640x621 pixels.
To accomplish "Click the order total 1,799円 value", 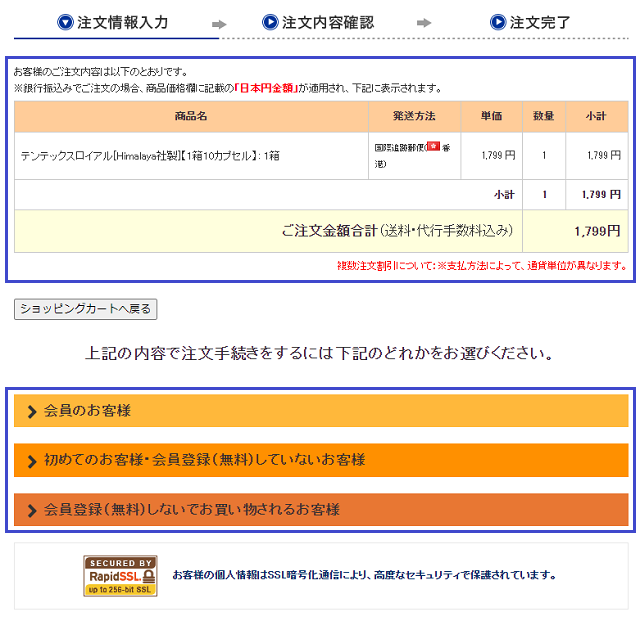I will pos(597,231).
